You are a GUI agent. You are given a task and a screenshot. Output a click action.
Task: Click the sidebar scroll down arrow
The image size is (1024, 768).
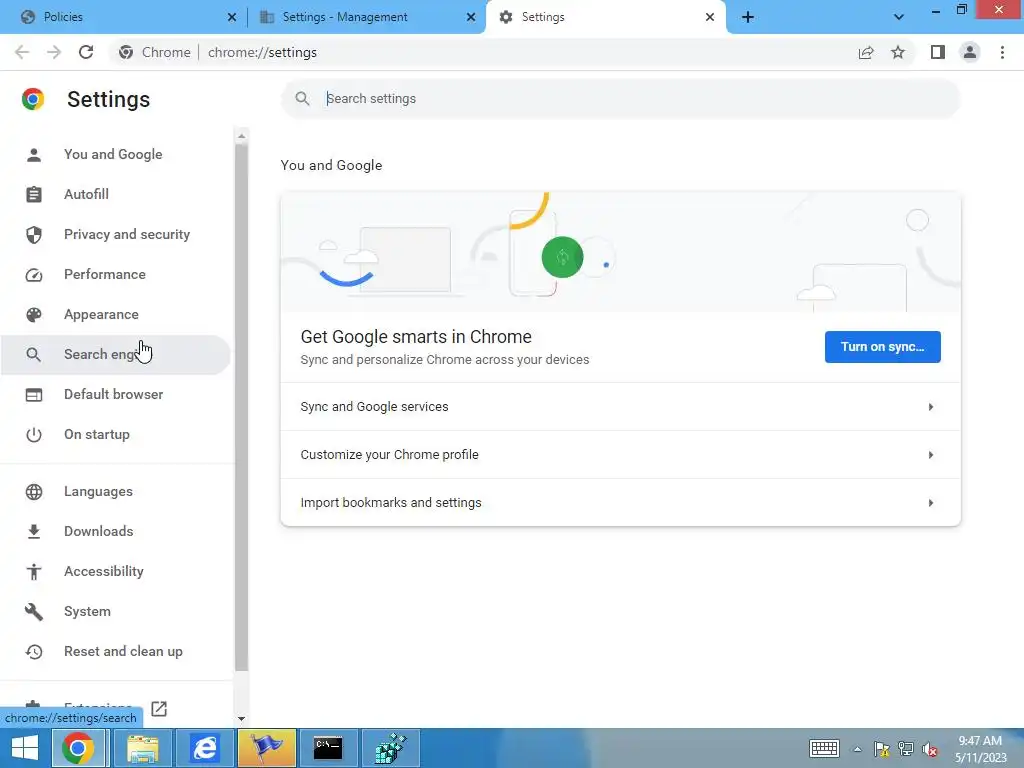pyautogui.click(x=242, y=719)
